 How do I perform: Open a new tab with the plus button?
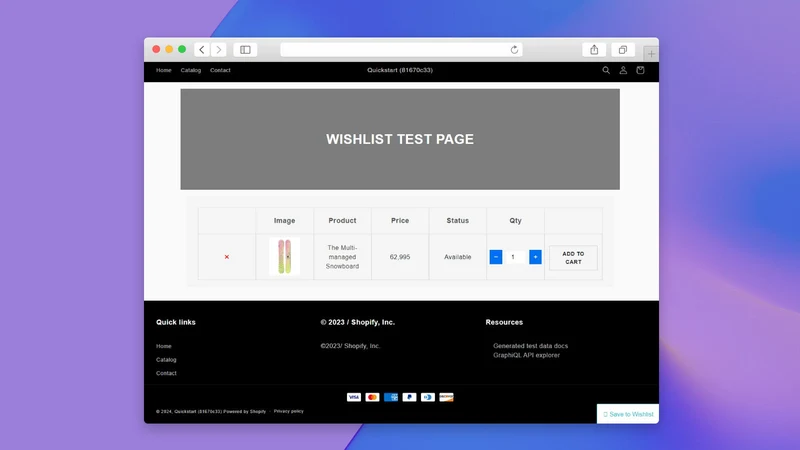tap(651, 54)
